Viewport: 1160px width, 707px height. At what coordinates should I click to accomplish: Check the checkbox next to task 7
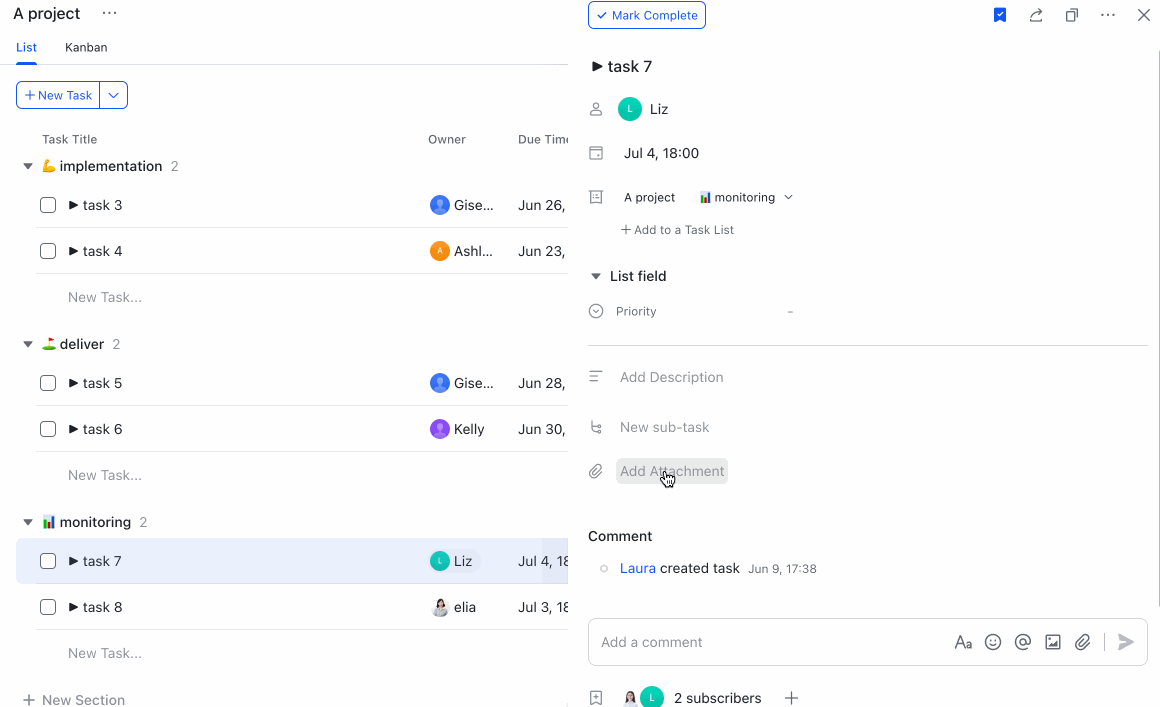click(47, 561)
